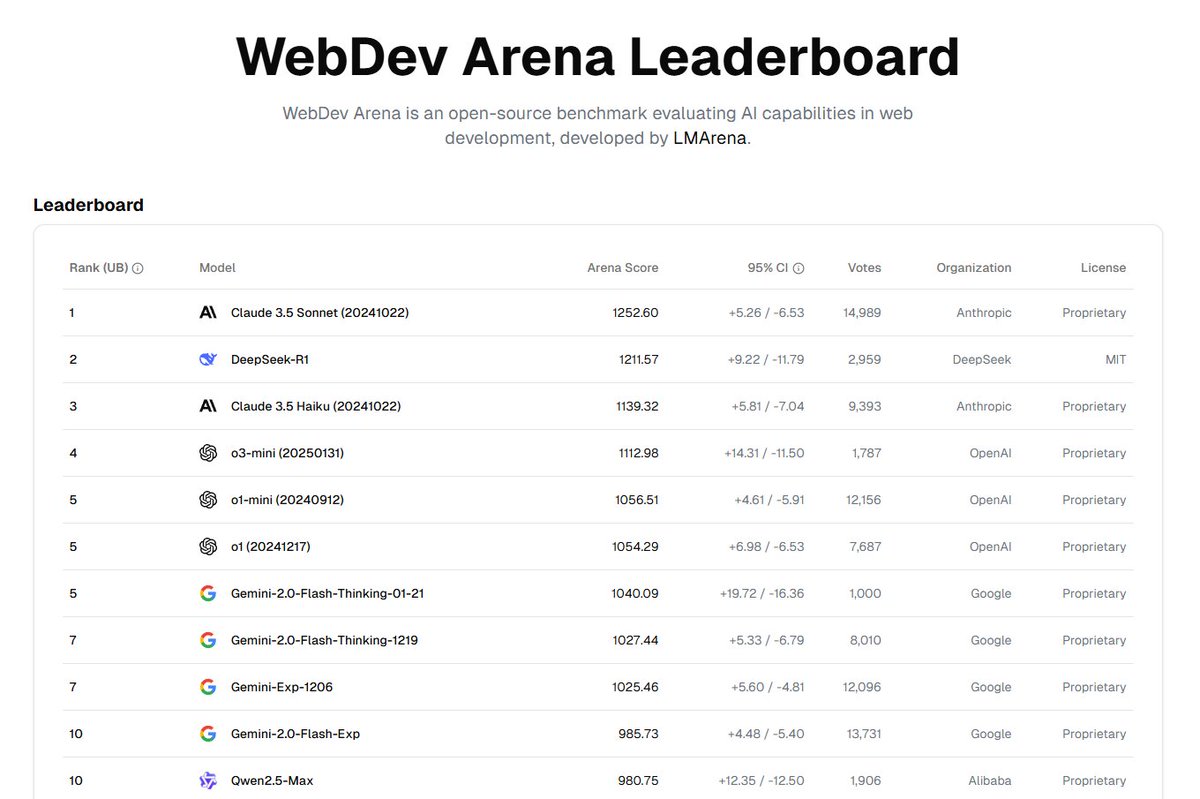Click the vote count 1,000
The width and height of the screenshot is (1200, 799).
pos(866,594)
